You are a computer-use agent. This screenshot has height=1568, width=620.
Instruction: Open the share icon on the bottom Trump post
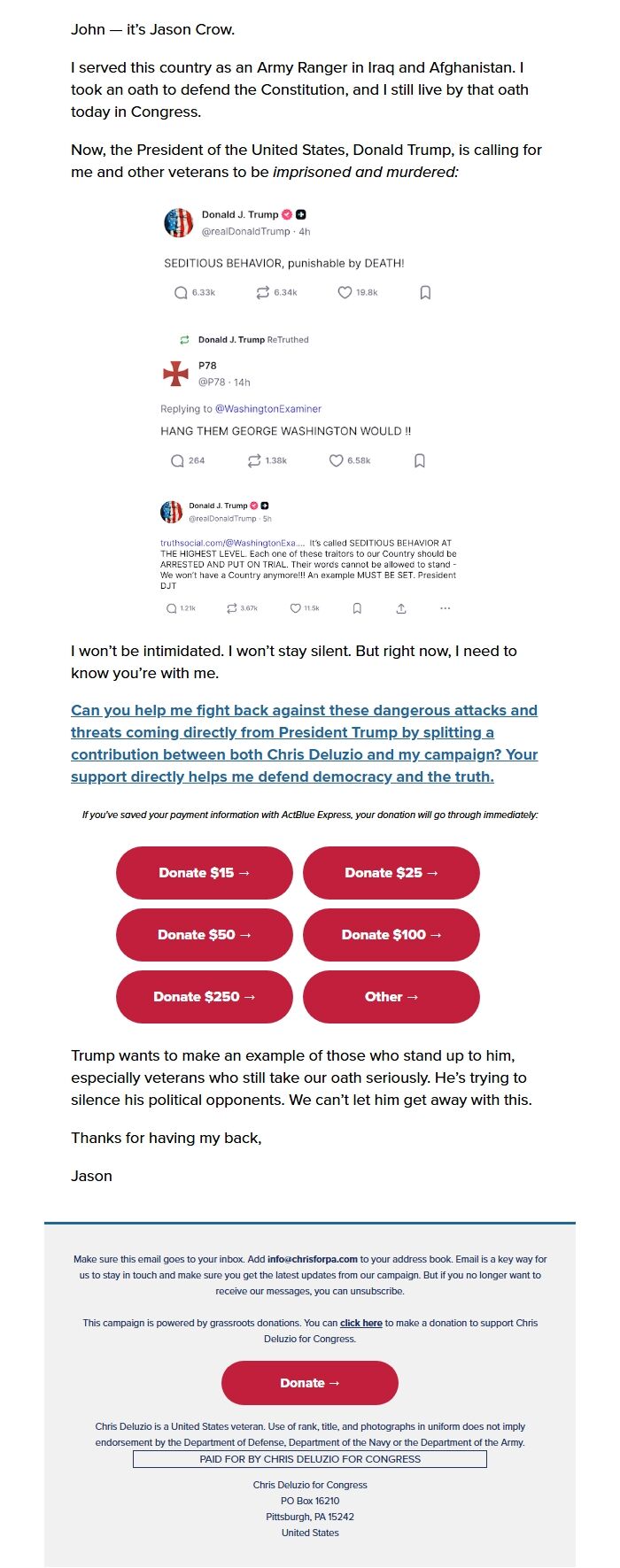coord(401,608)
